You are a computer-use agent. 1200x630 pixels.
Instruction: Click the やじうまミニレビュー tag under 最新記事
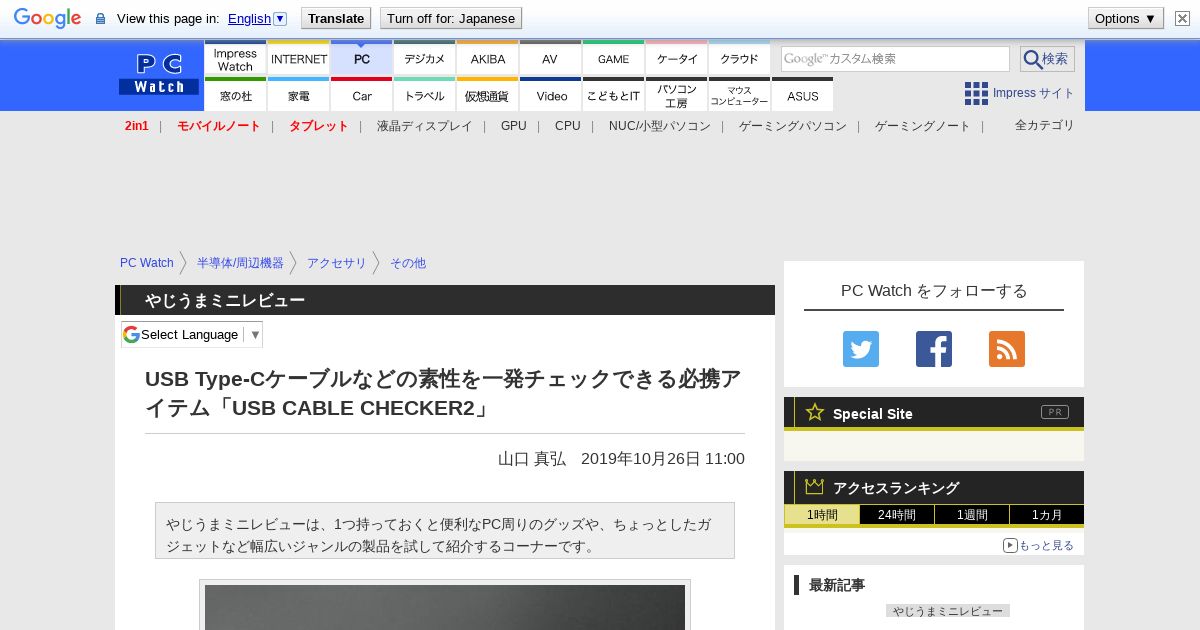point(948,610)
